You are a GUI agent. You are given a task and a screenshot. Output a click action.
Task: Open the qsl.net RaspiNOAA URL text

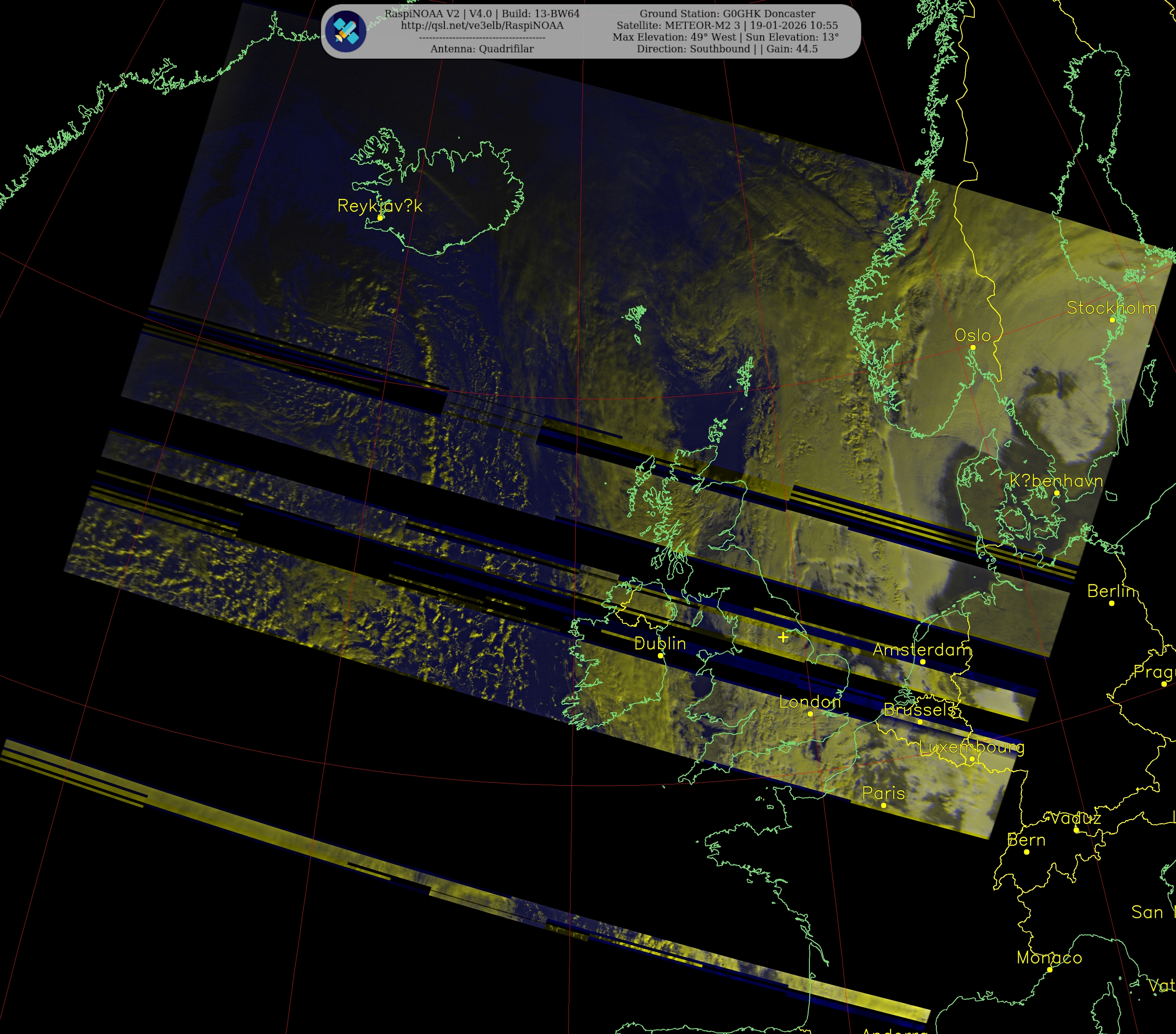pos(482,25)
